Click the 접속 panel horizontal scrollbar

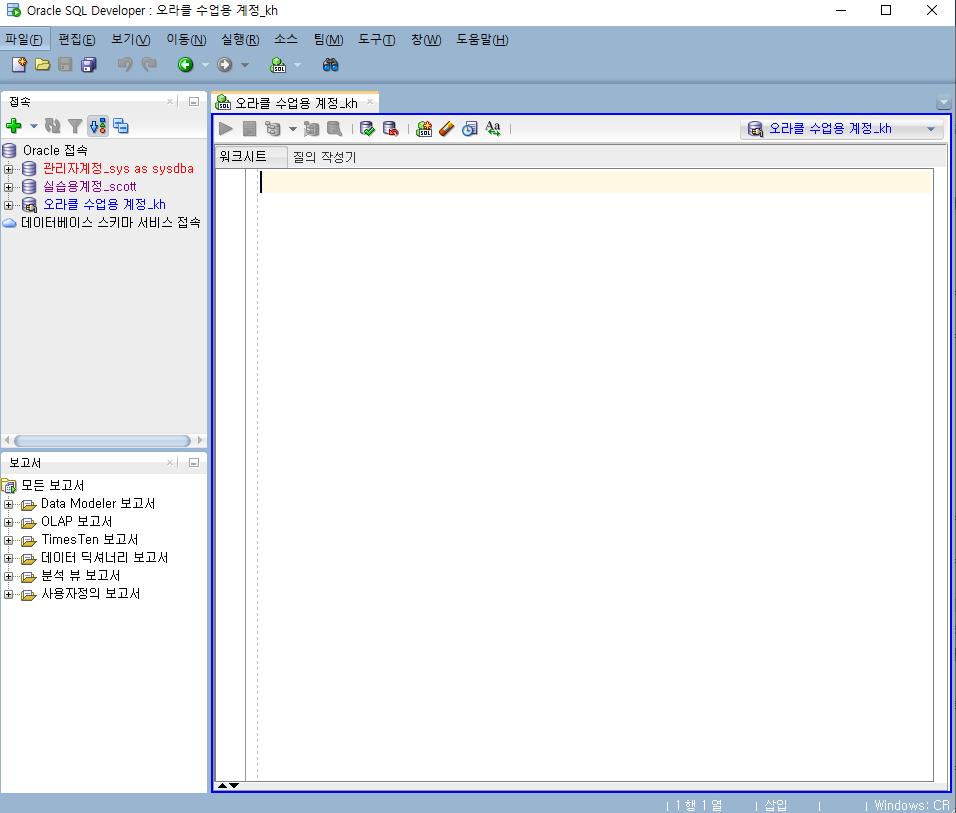[x=102, y=440]
